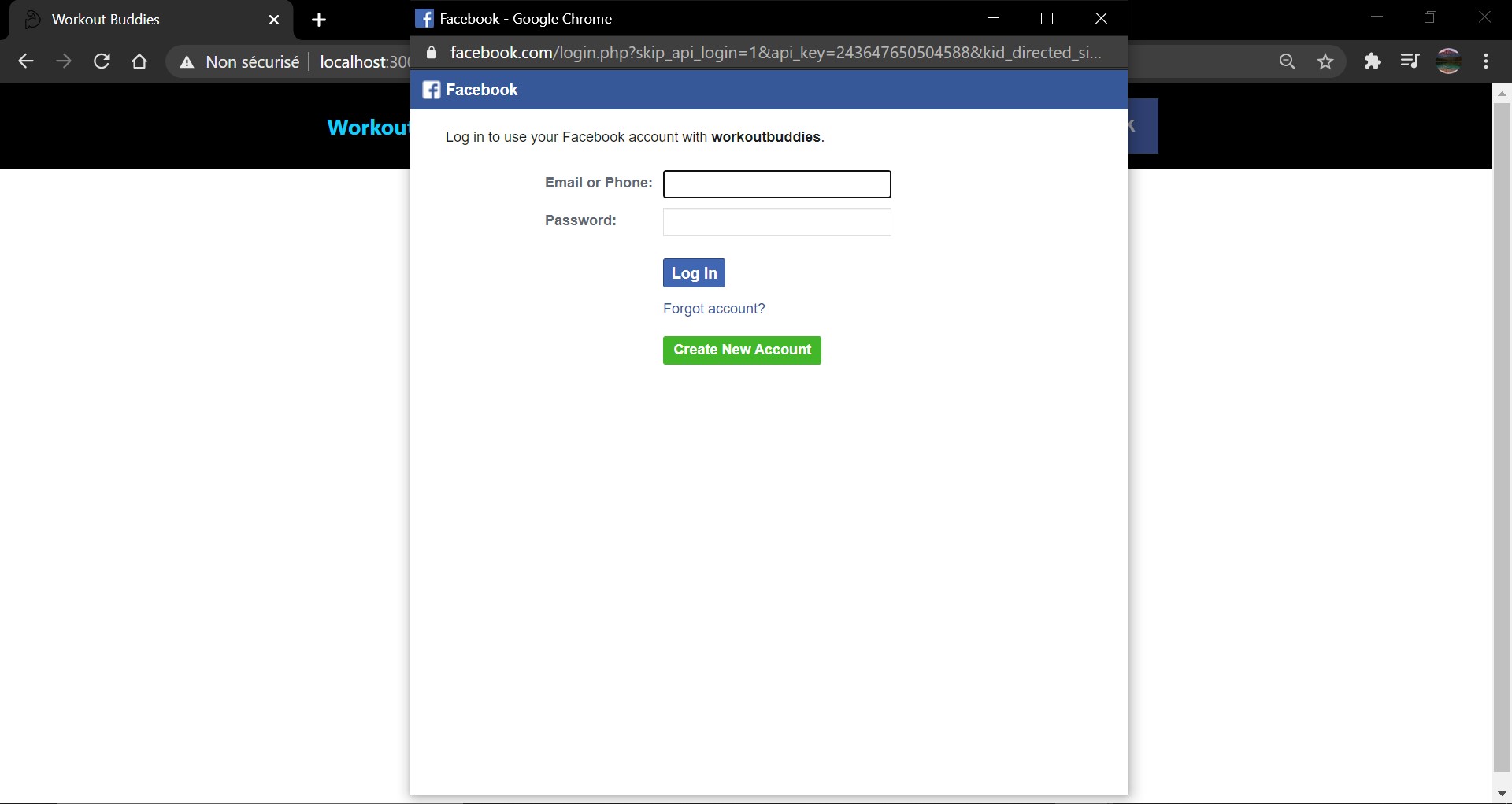Open the Forgot account? link
Image resolution: width=1512 pixels, height=804 pixels.
[x=713, y=309]
